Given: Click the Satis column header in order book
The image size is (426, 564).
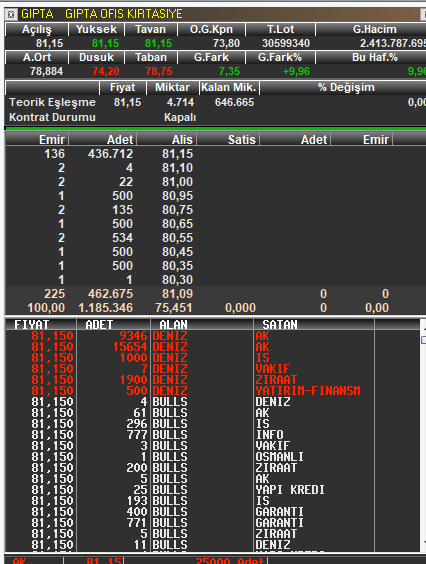Looking at the screenshot, I should (x=228, y=139).
